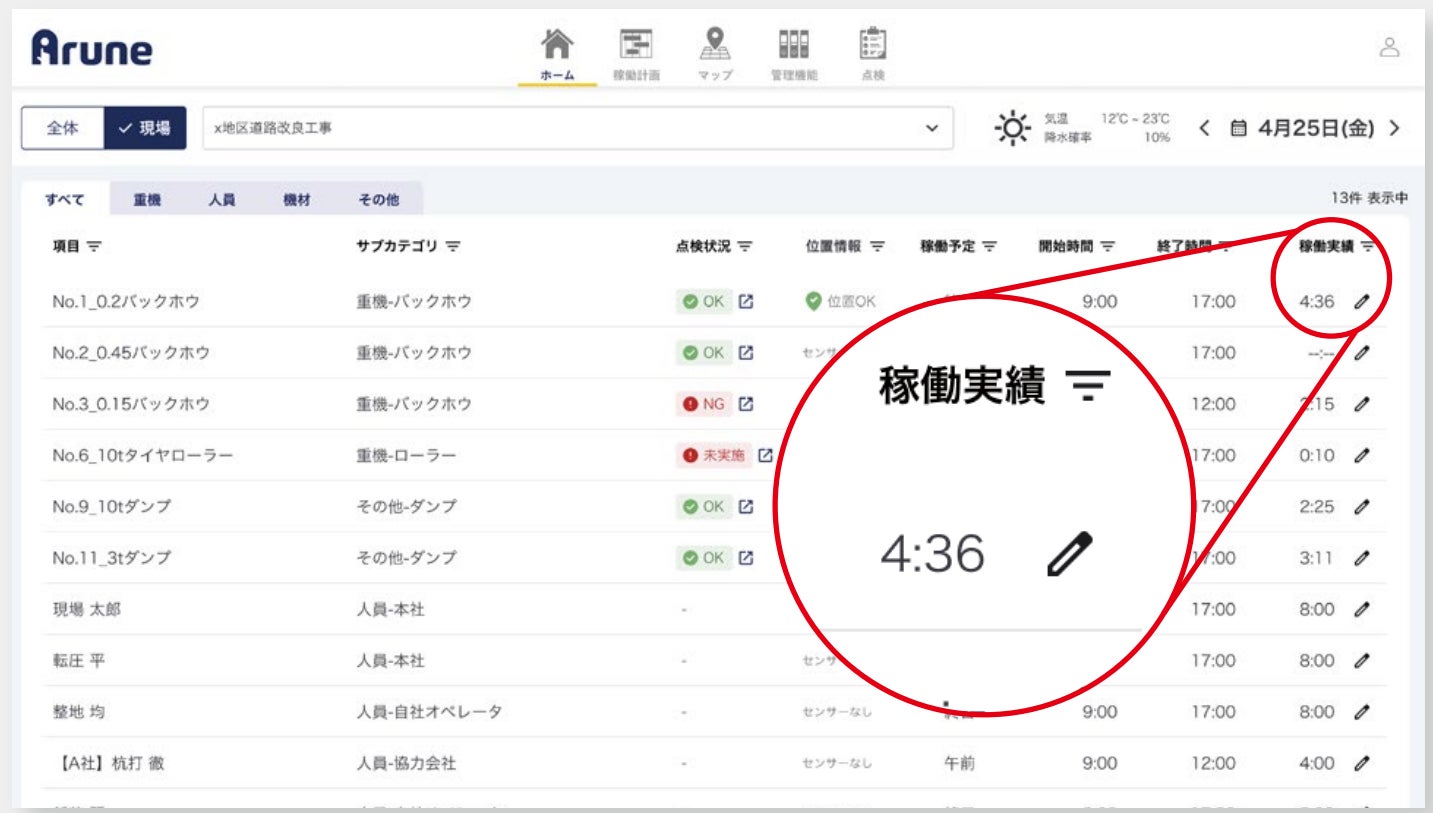This screenshot has width=1433, height=813.
Task: Click the Arune logo
Action: (91, 47)
